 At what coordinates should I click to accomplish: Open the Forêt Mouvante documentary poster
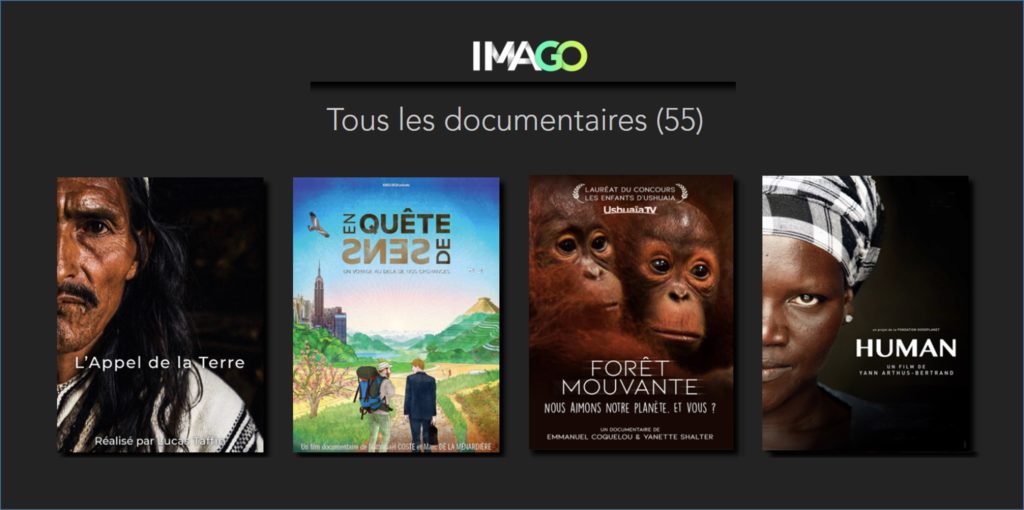click(x=632, y=313)
